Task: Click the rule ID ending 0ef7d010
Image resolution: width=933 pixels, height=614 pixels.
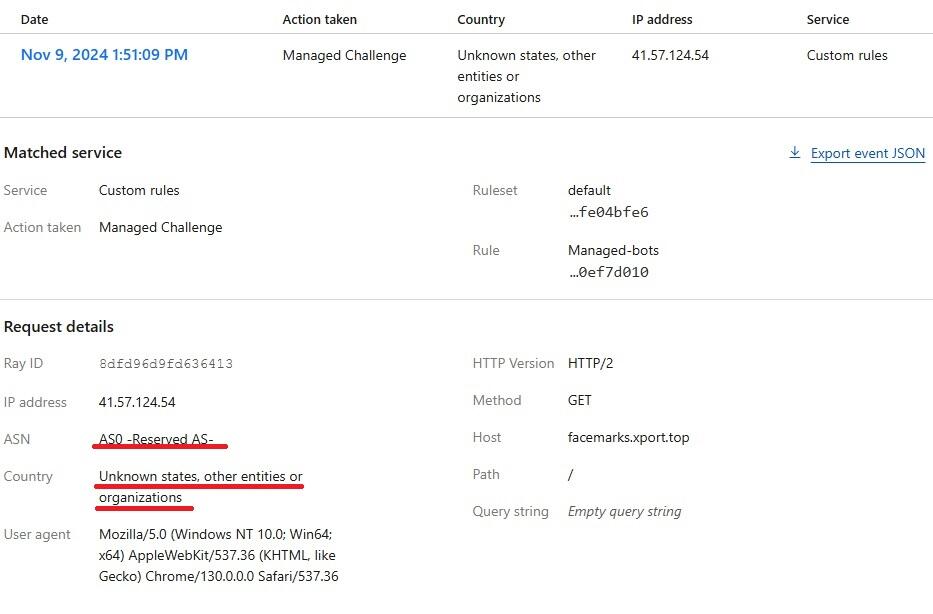Action: [x=608, y=272]
